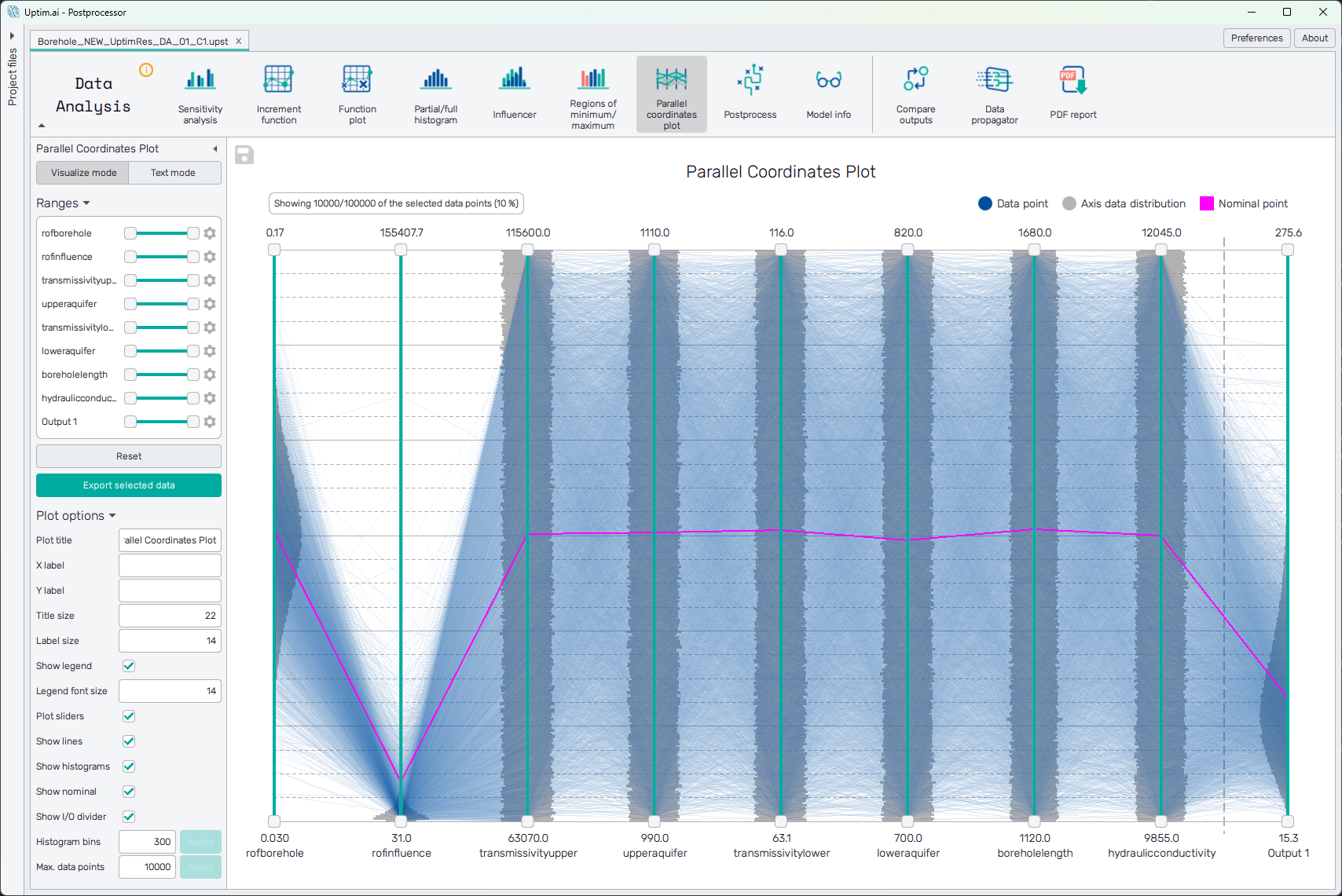Collapse the Ranges section

pyautogui.click(x=63, y=203)
